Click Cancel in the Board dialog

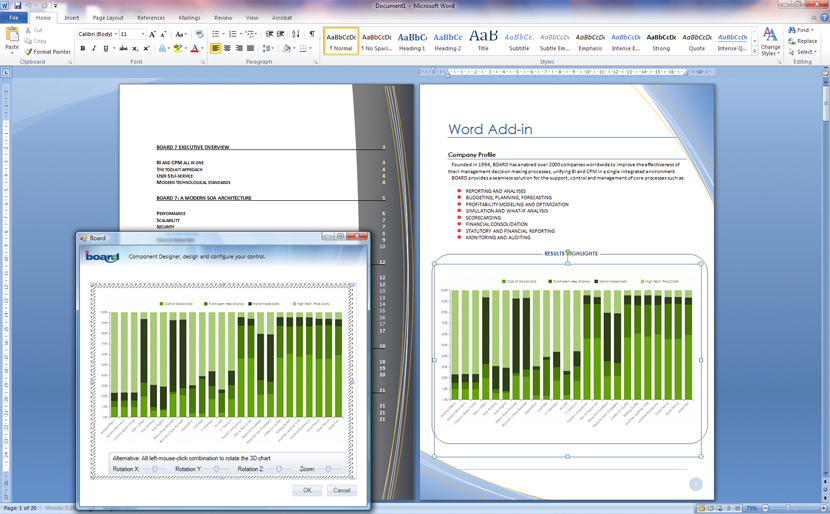tap(341, 490)
